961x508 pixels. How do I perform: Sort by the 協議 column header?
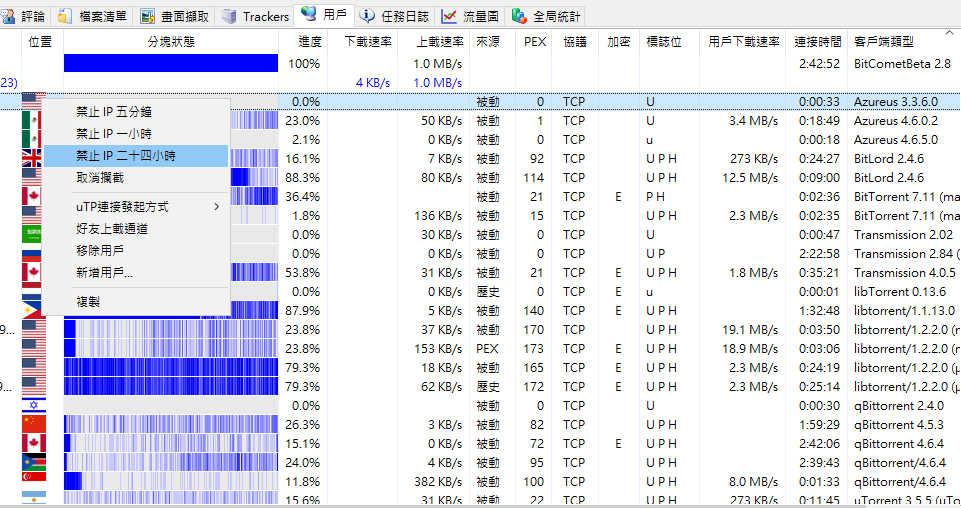(576, 42)
